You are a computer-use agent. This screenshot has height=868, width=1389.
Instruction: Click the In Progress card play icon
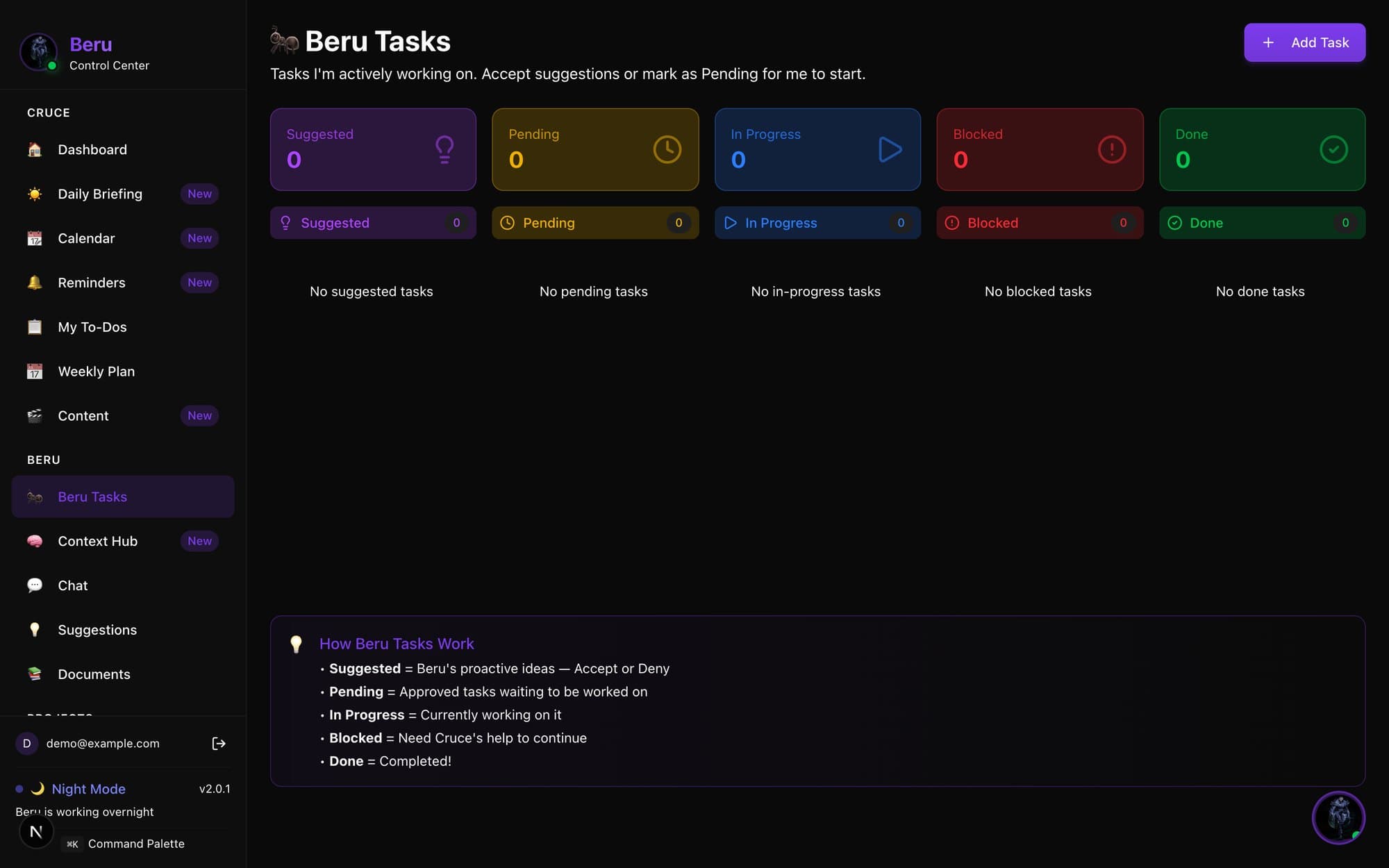(x=890, y=149)
